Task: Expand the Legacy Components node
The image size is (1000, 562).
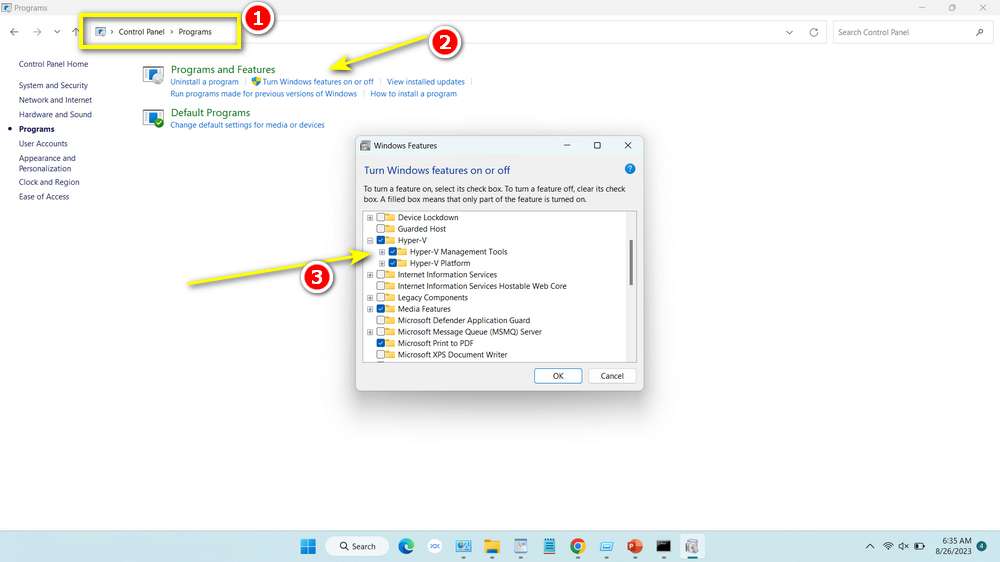Action: pos(370,298)
